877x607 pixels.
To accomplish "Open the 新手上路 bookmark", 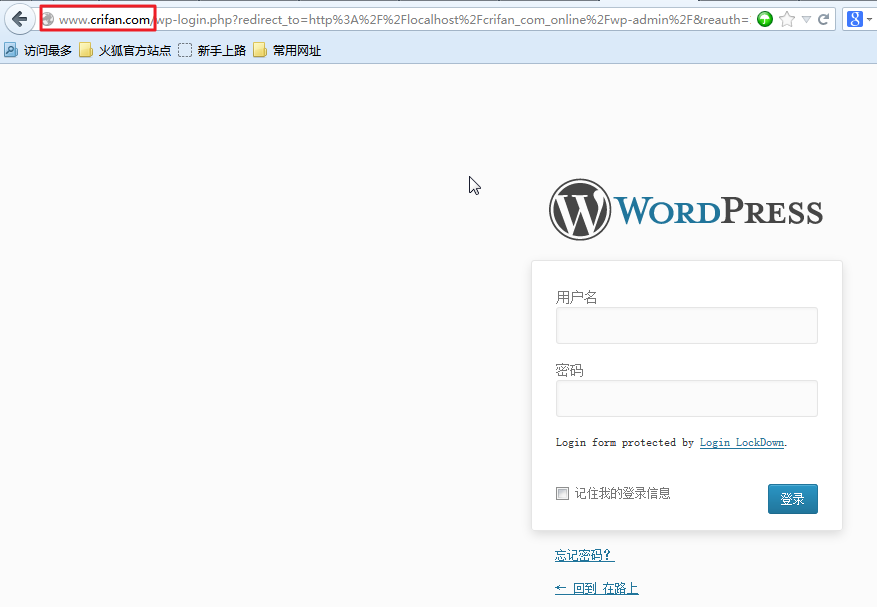I will (x=212, y=50).
